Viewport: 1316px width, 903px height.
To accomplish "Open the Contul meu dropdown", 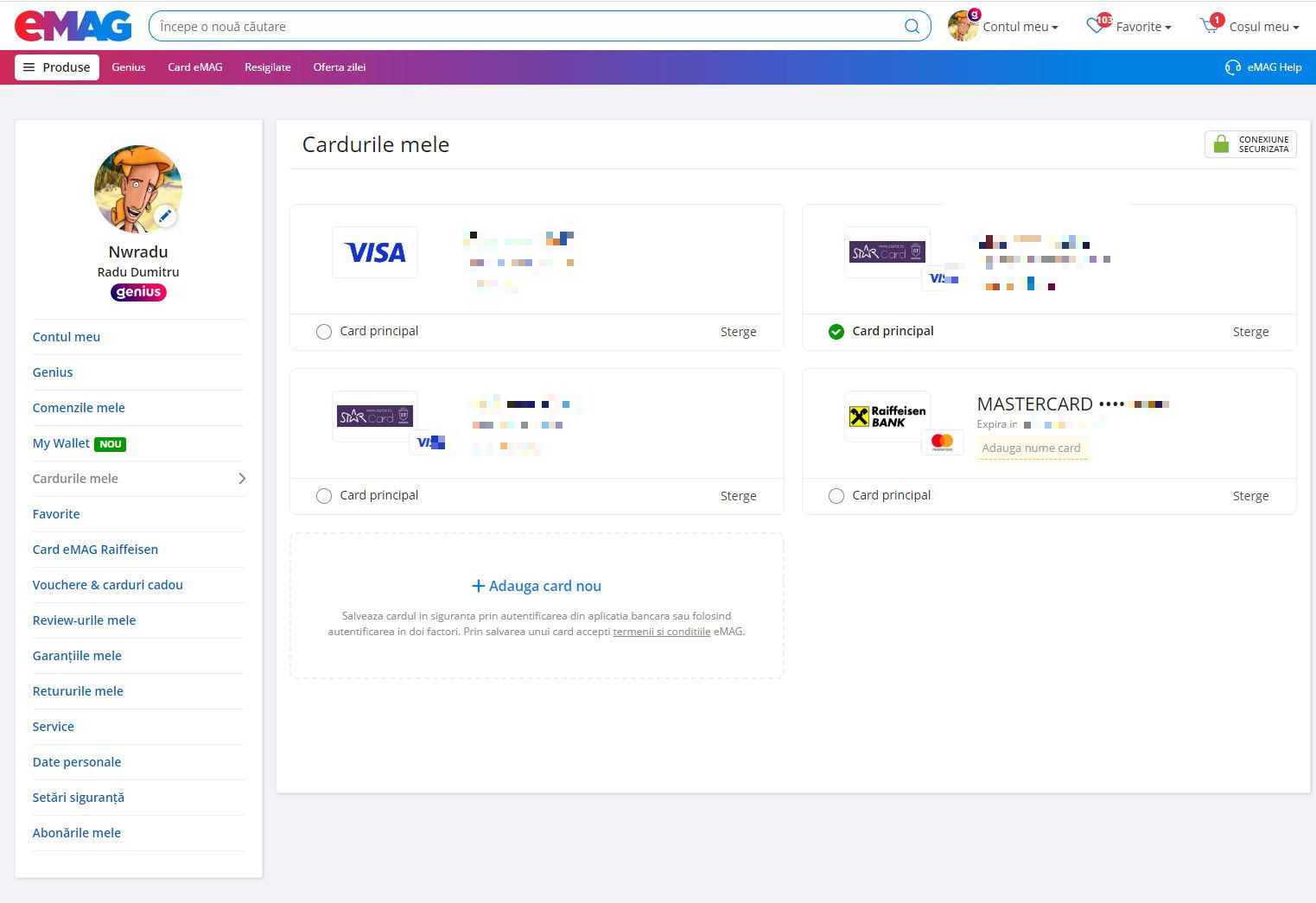I will 1020,27.
